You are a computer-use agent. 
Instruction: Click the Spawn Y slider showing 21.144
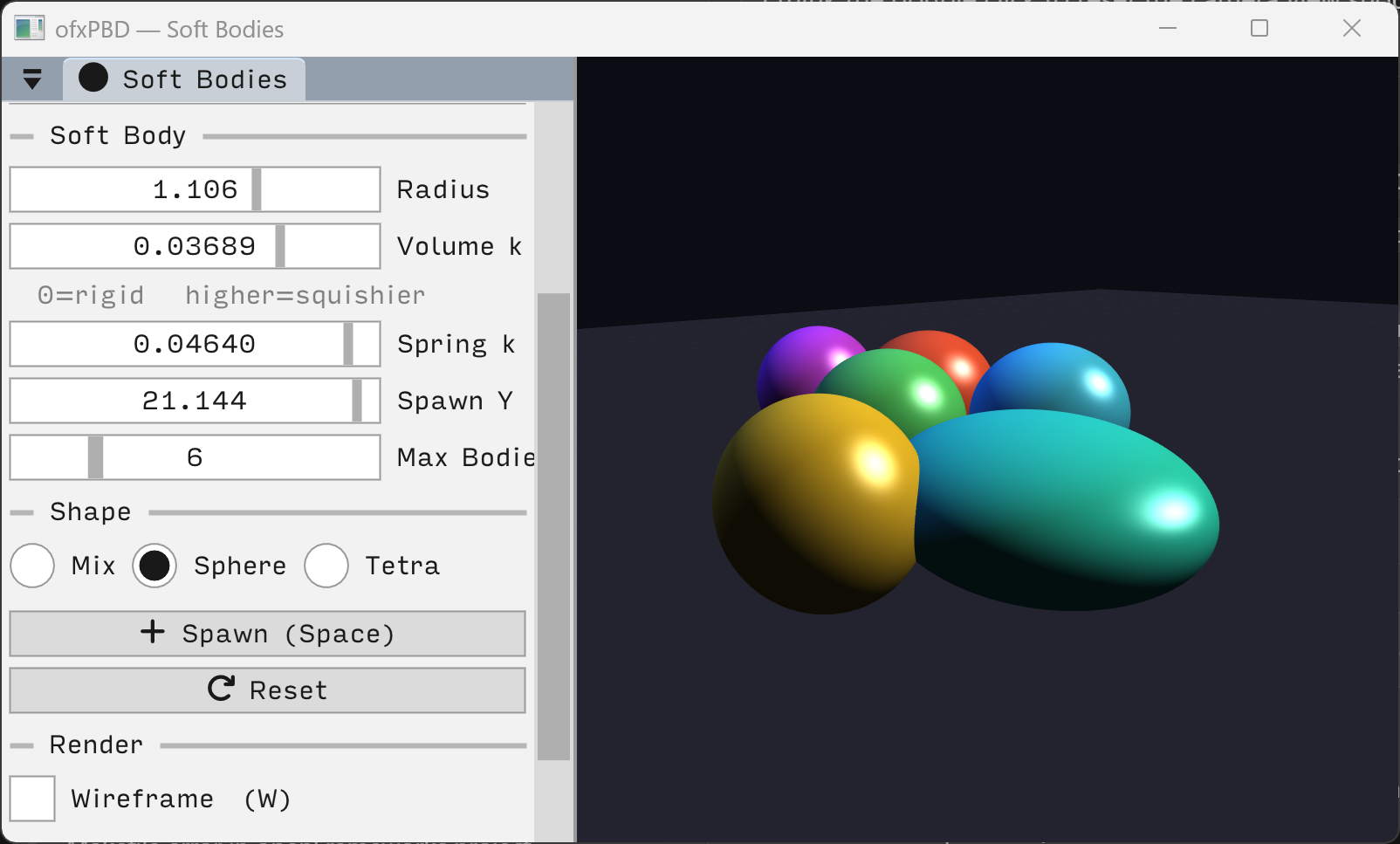coord(195,401)
